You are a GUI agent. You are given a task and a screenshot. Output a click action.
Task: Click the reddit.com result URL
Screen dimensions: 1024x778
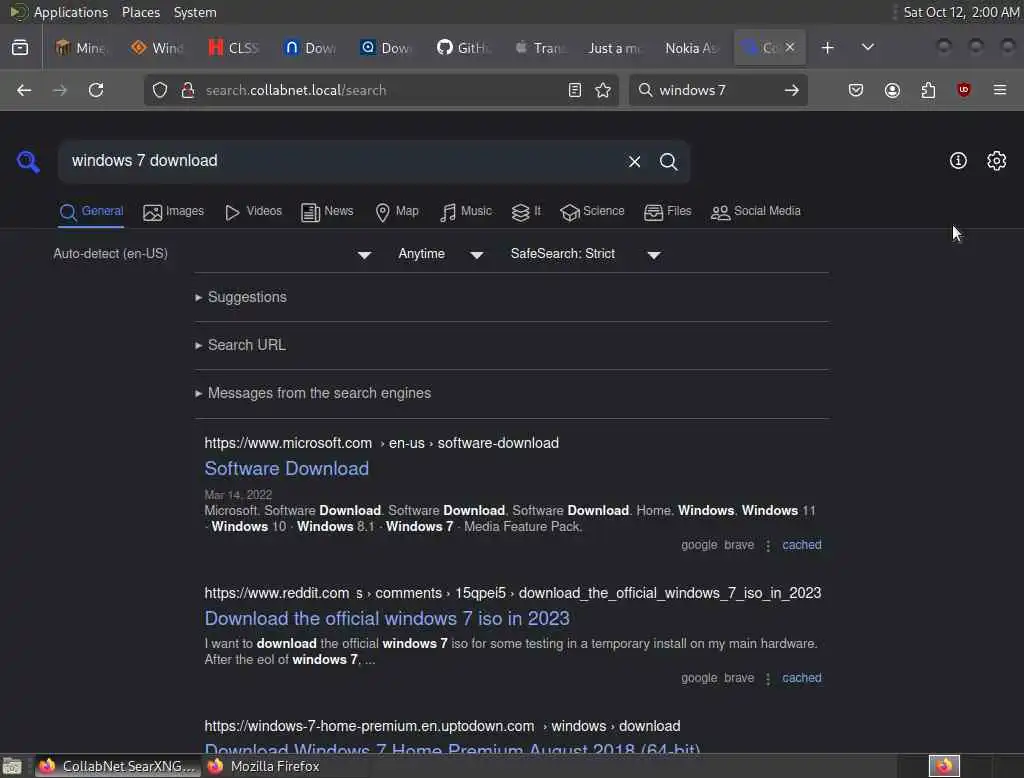(513, 593)
